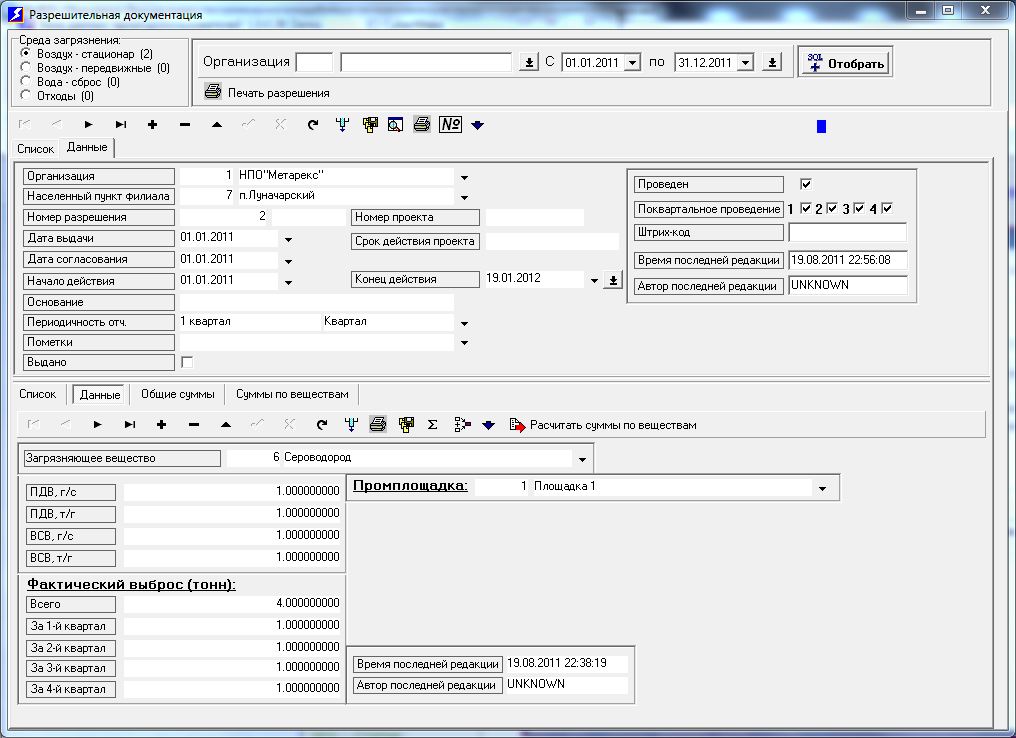1016x738 pixels.
Task: Expand 'Загрязняющее вещество' Сероводород dropdown
Action: (x=582, y=459)
